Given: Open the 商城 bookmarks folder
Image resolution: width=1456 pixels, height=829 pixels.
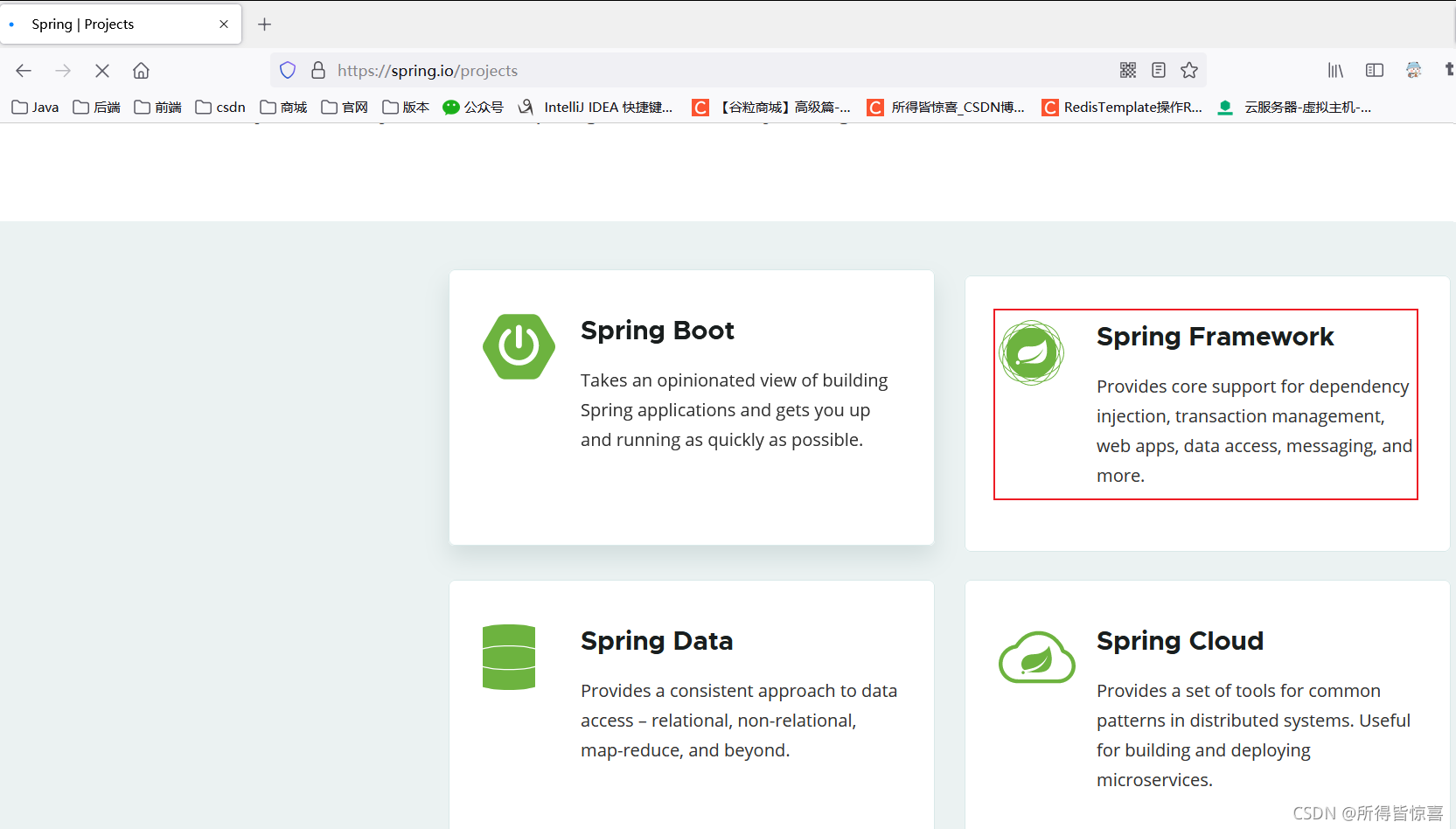Looking at the screenshot, I should (283, 107).
